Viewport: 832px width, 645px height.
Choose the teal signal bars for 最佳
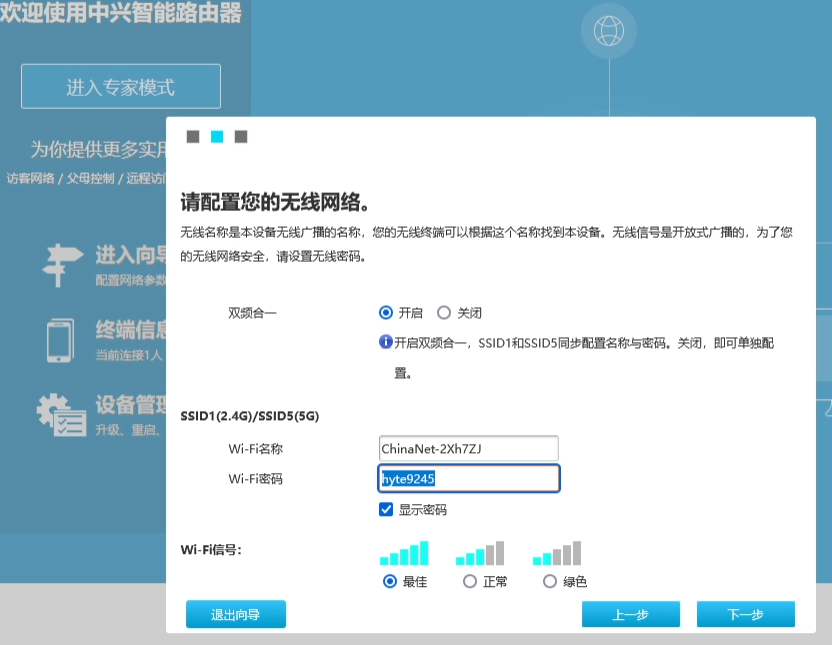click(x=405, y=551)
